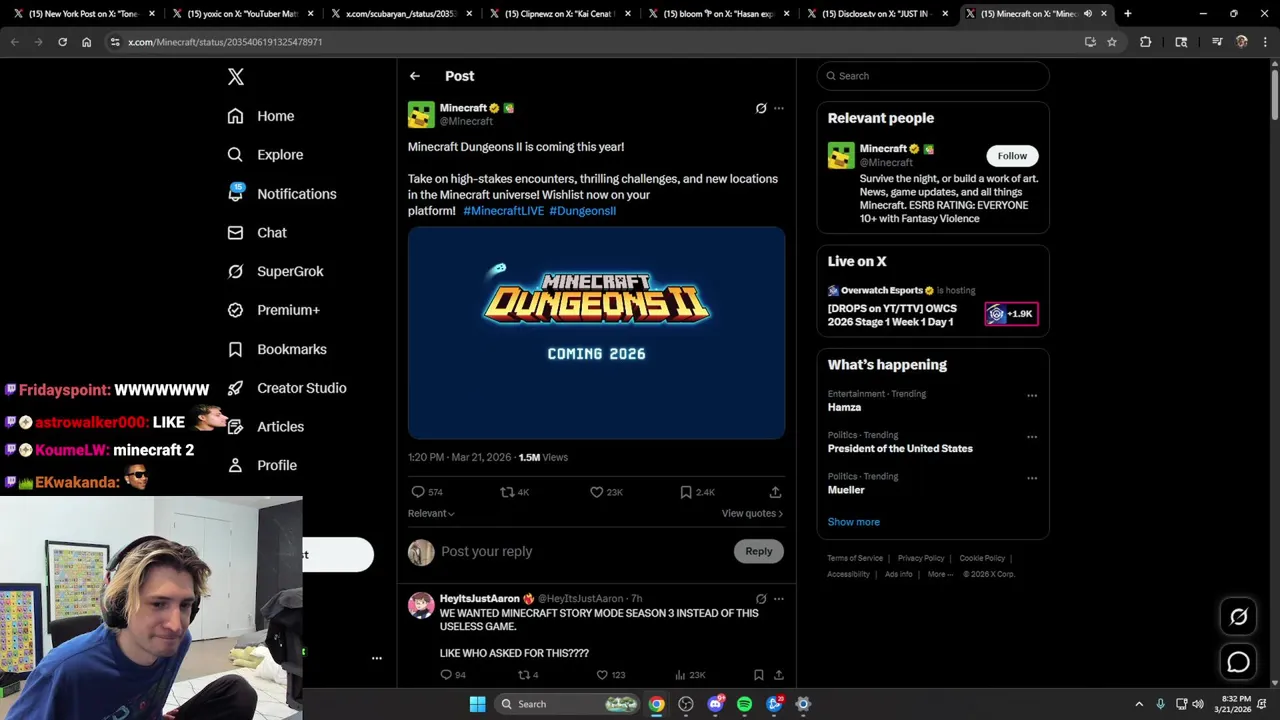Like HeyItsJustAaron's reply (123)
The width and height of the screenshot is (1280, 720).
click(610, 675)
